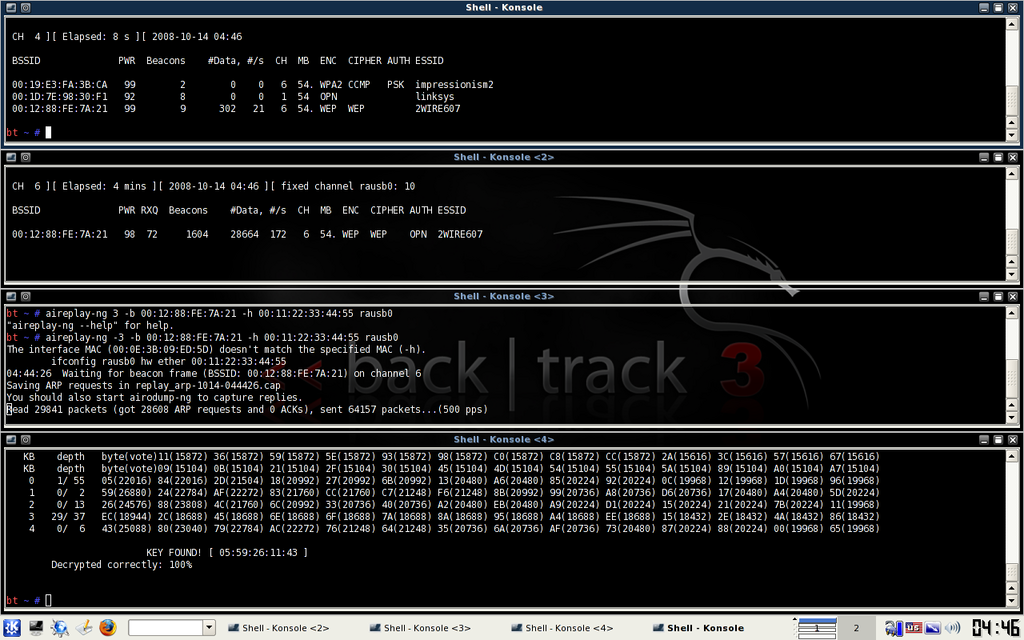Click into the panel run command field
Viewport: 1024px width, 640px height.
tap(166, 628)
